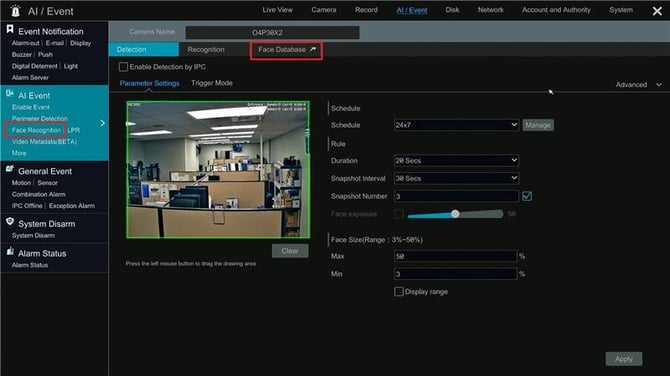Image resolution: width=670 pixels, height=376 pixels.
Task: Switch to Live View menu
Action: coord(278,10)
